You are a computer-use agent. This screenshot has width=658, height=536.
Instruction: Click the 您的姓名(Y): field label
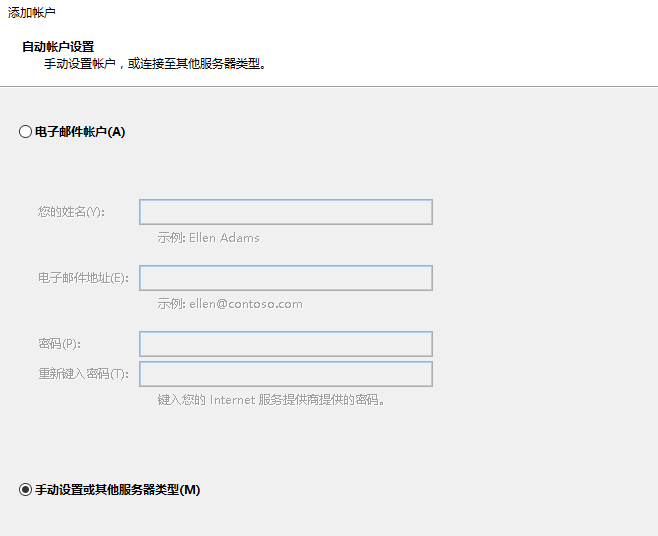pyautogui.click(x=71, y=212)
